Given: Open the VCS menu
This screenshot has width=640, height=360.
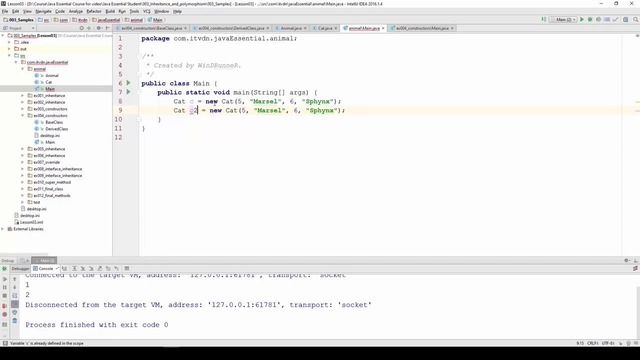Looking at the screenshot, I should pyautogui.click(x=147, y=11).
